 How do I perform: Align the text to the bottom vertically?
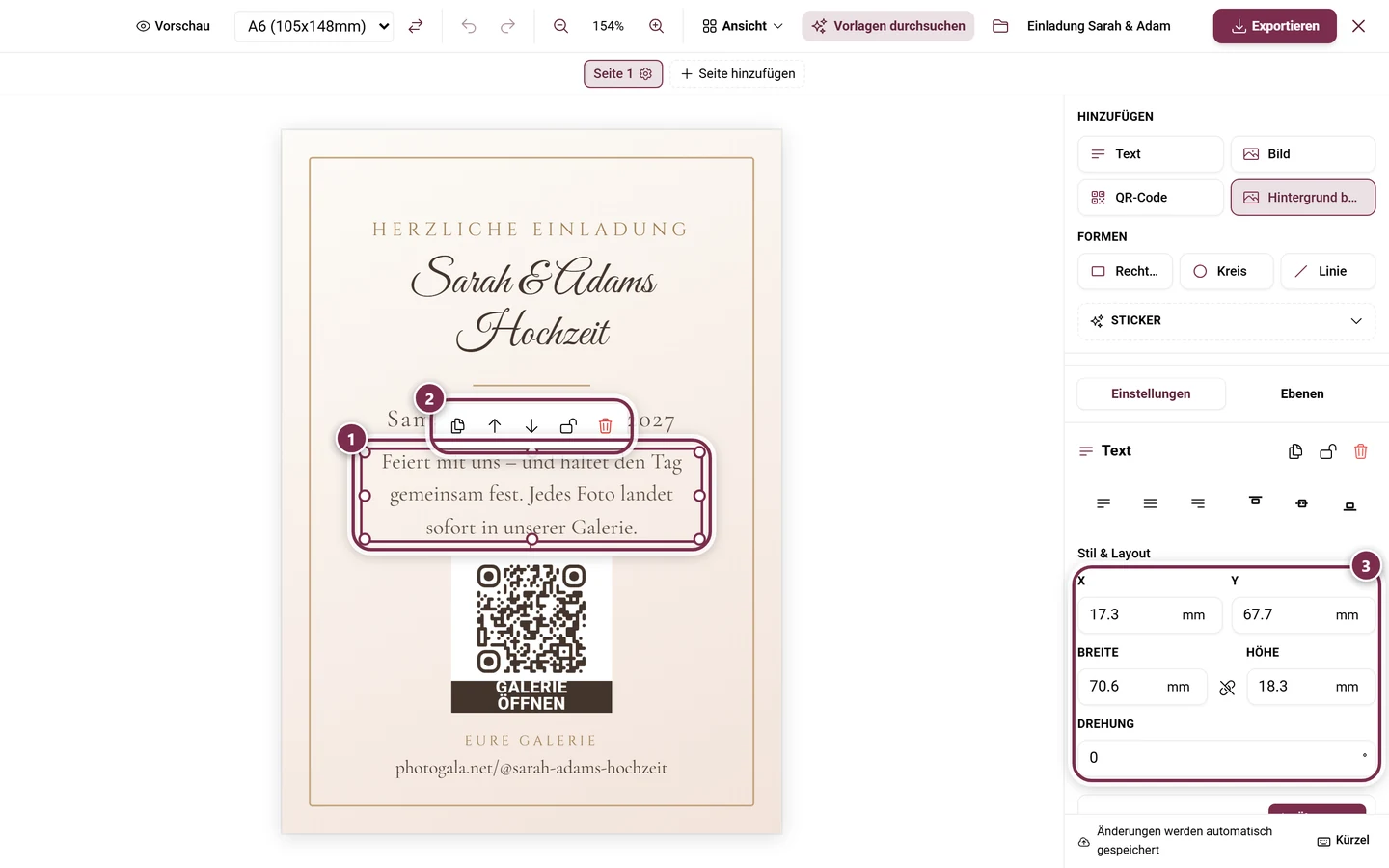[x=1349, y=505]
